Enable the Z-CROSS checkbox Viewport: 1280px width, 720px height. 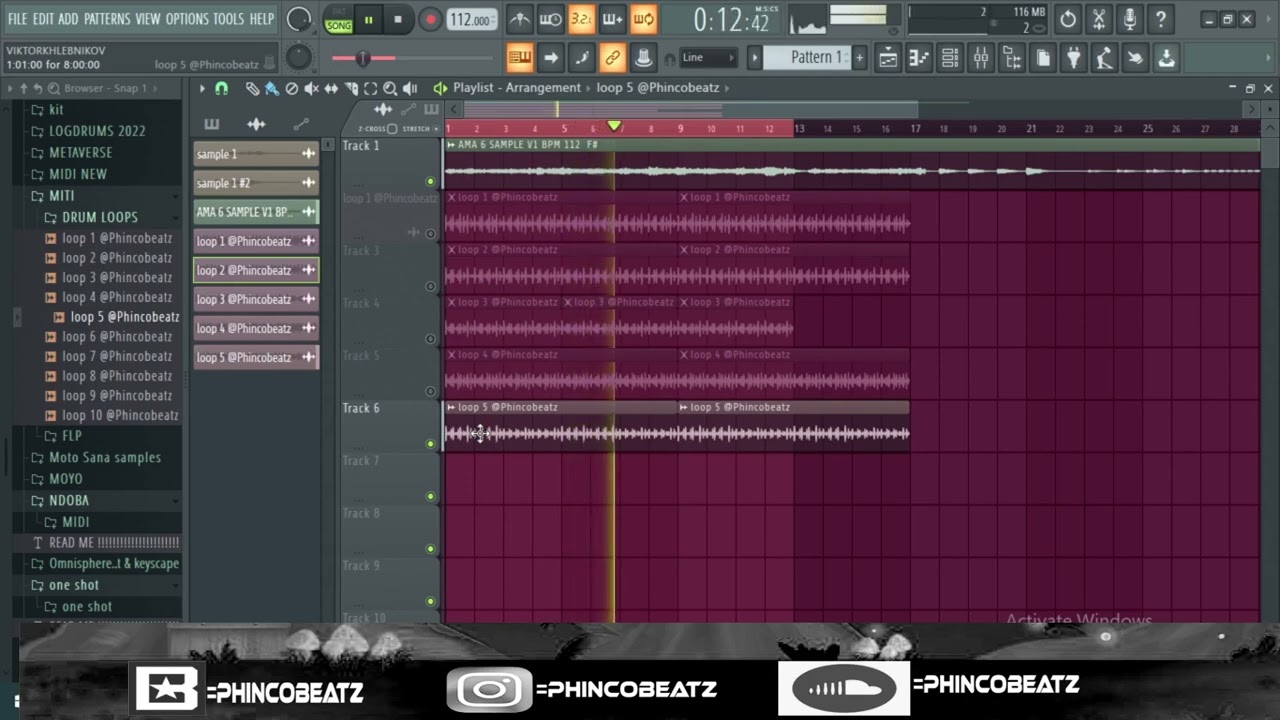pyautogui.click(x=392, y=129)
